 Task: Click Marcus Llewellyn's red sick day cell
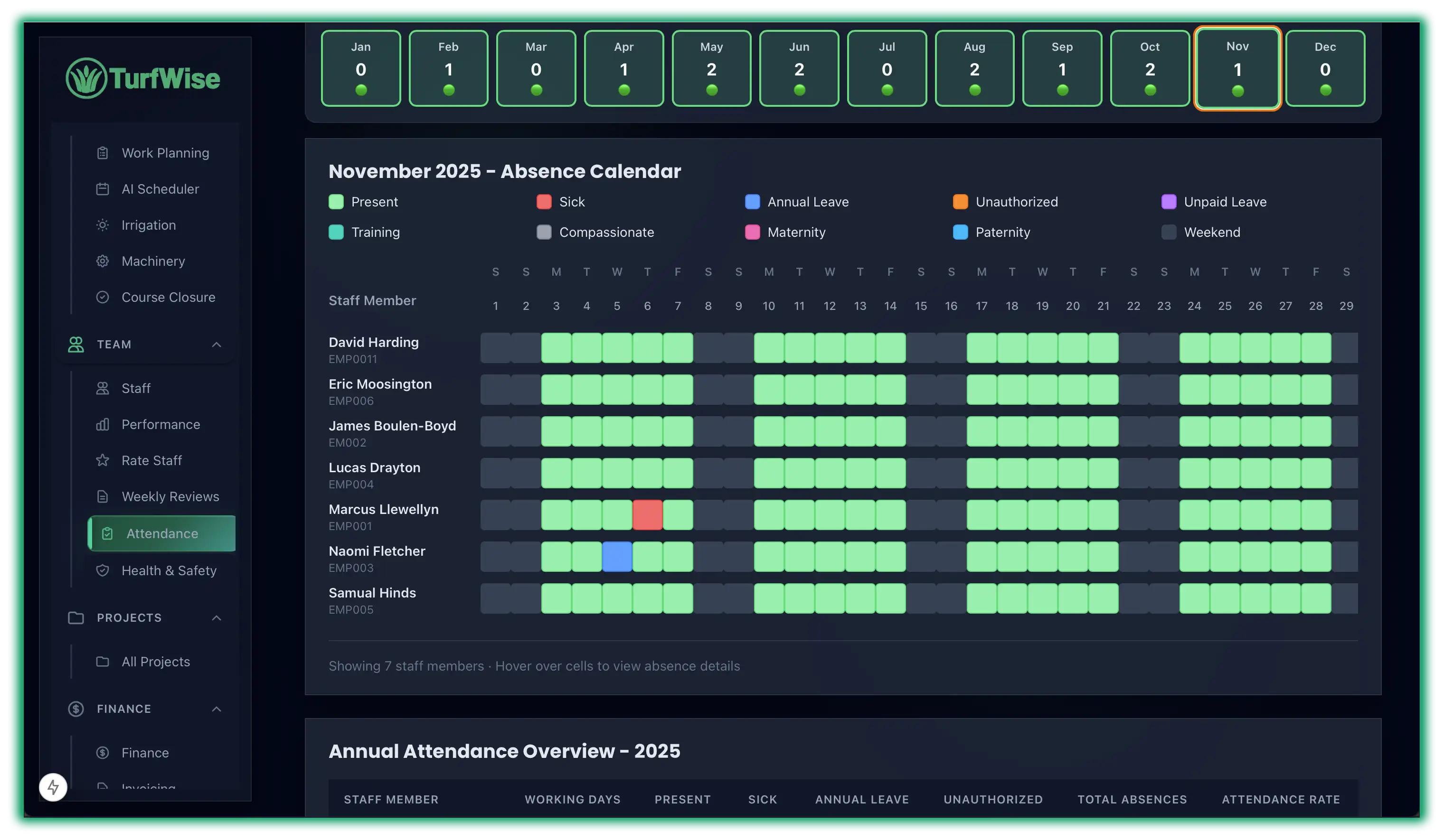(x=648, y=515)
